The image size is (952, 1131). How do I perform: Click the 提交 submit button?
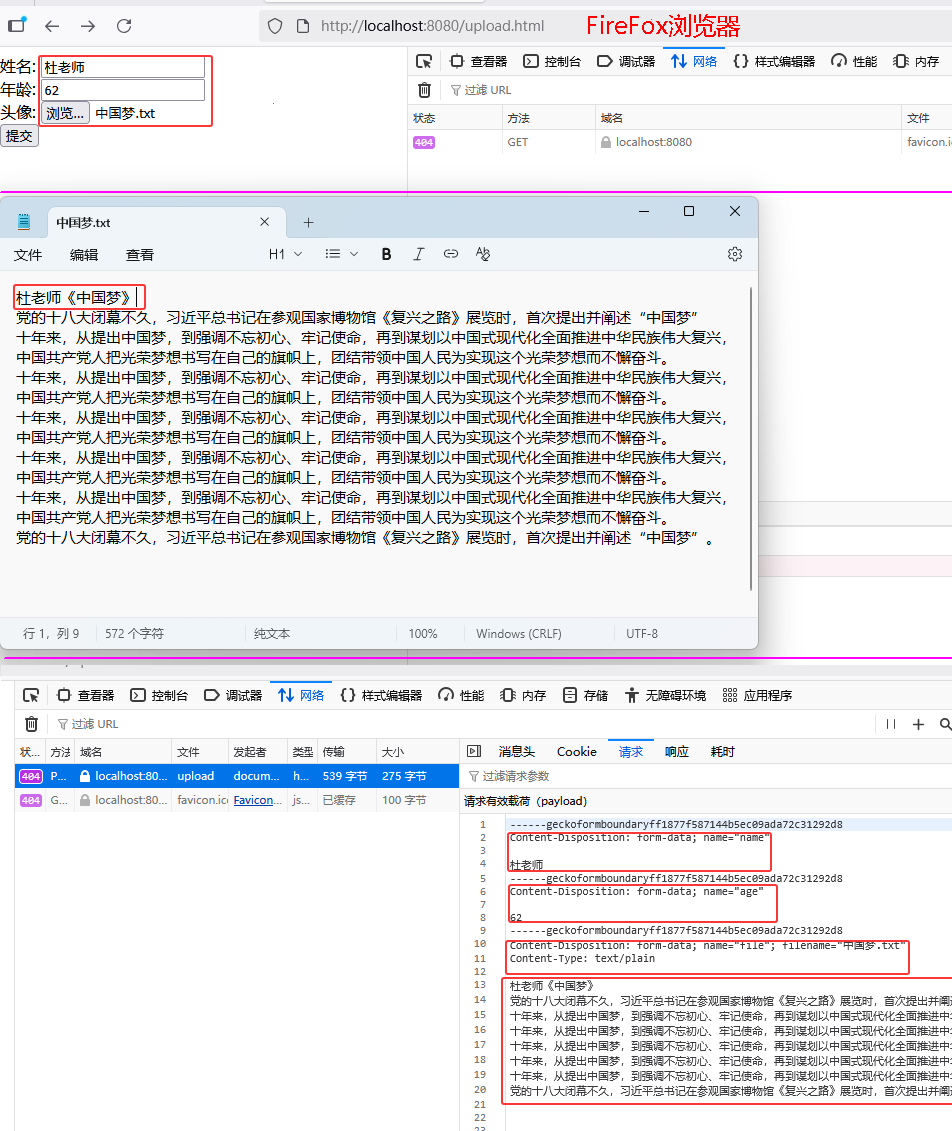click(x=19, y=136)
